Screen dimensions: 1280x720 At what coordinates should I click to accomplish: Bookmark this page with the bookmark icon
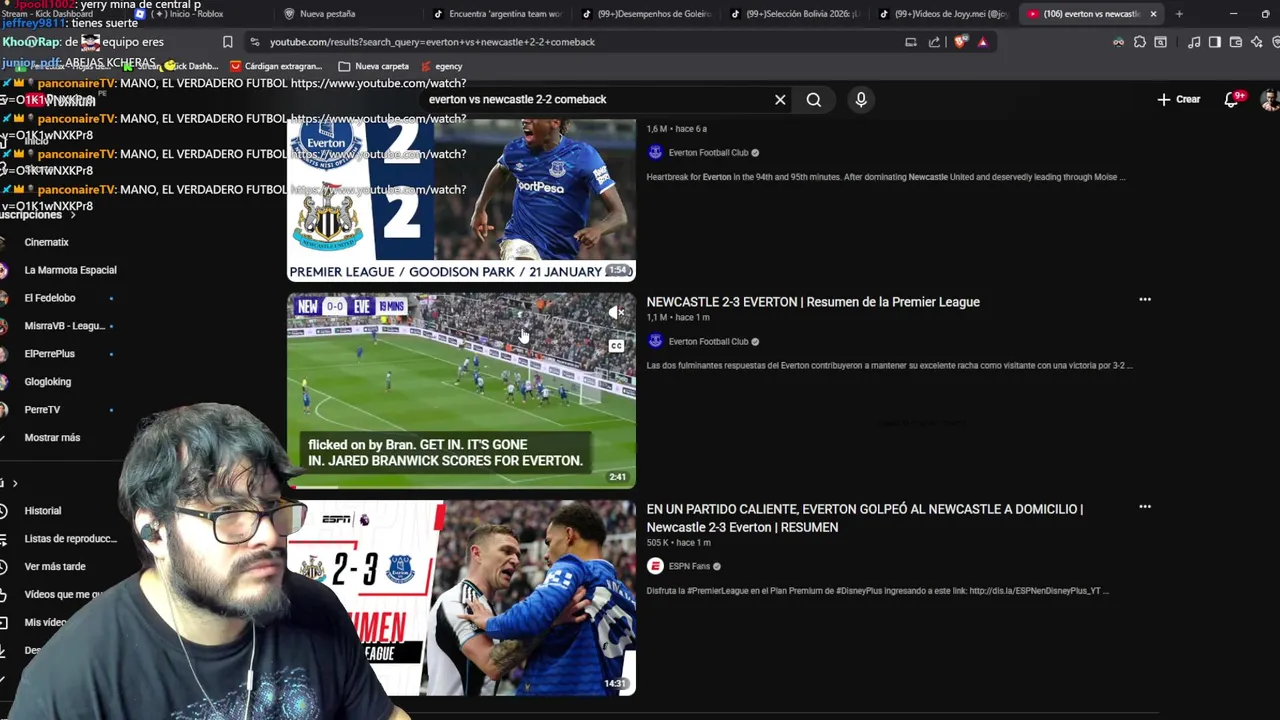(228, 42)
